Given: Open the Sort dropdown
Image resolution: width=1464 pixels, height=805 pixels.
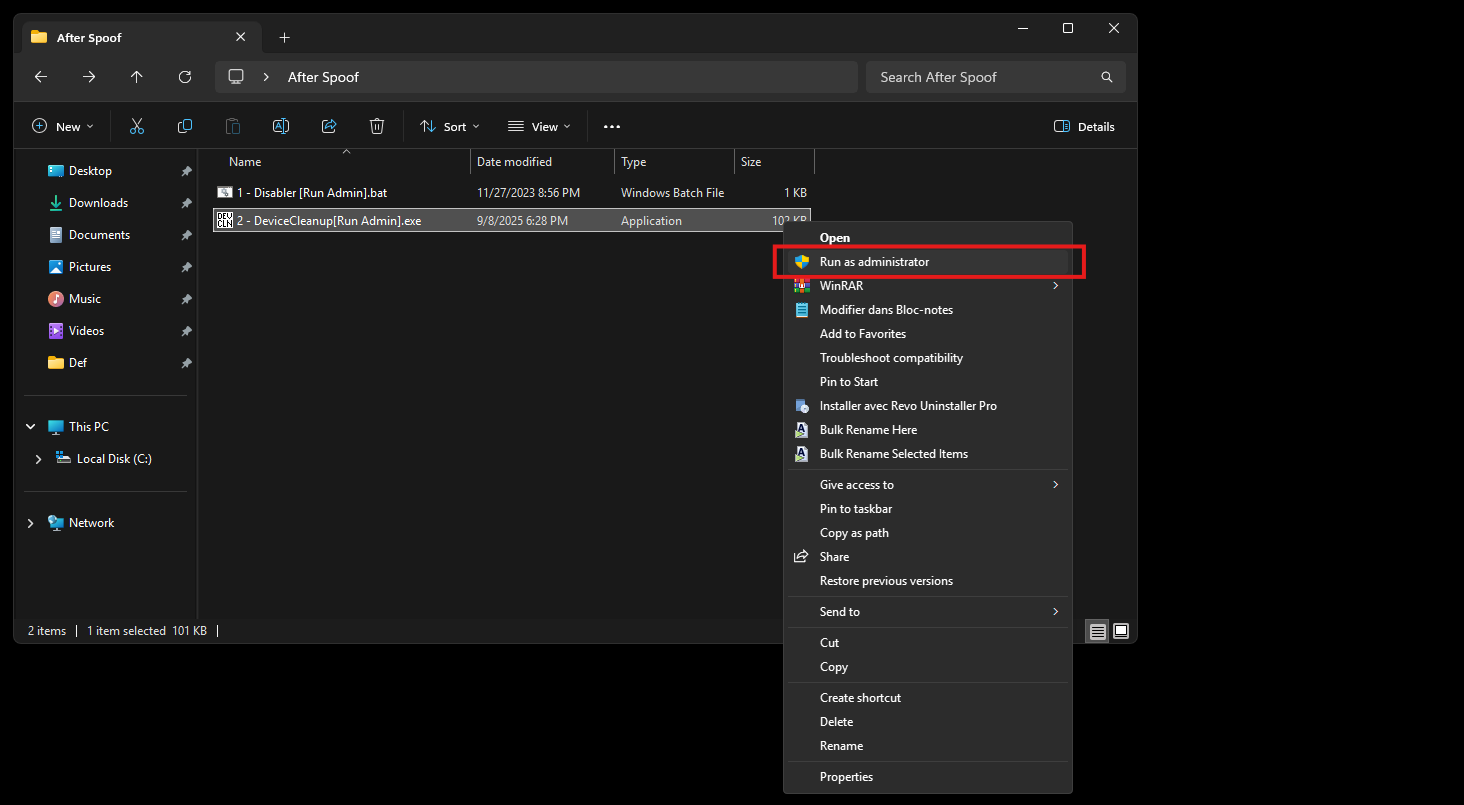Looking at the screenshot, I should [449, 127].
